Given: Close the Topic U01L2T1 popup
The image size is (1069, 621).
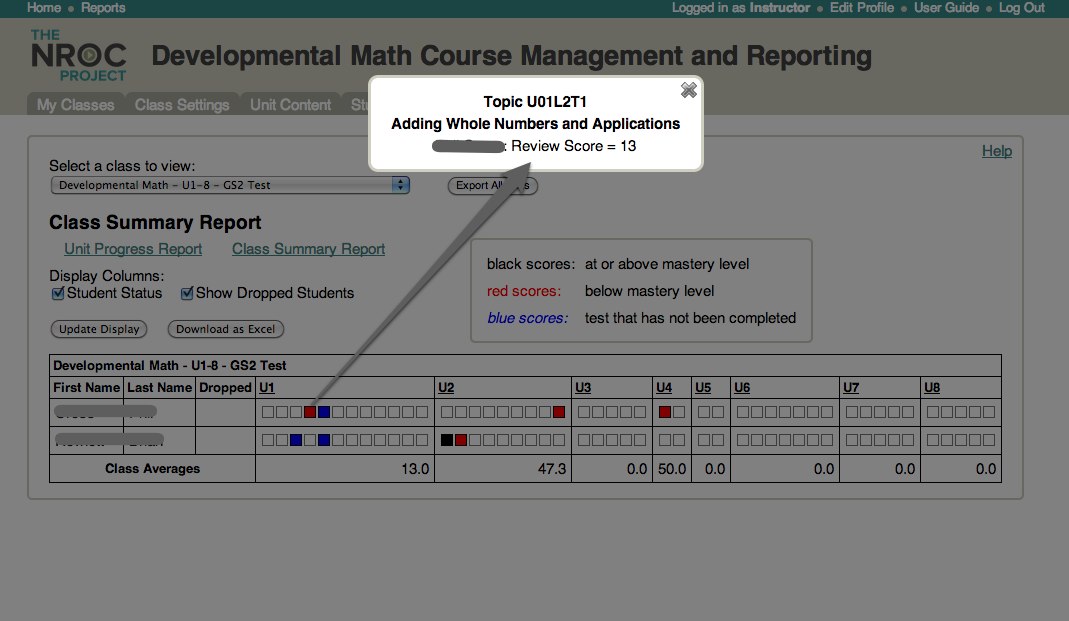Looking at the screenshot, I should [689, 90].
